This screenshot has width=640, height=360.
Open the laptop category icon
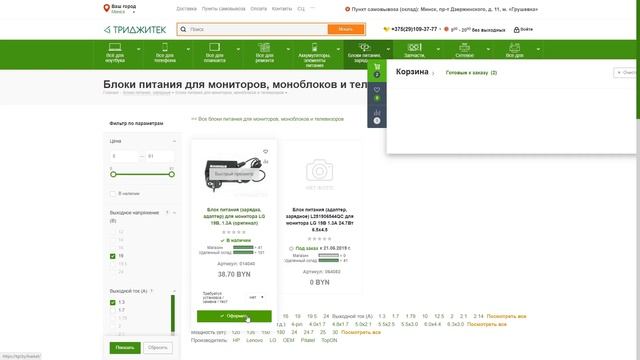(115, 47)
